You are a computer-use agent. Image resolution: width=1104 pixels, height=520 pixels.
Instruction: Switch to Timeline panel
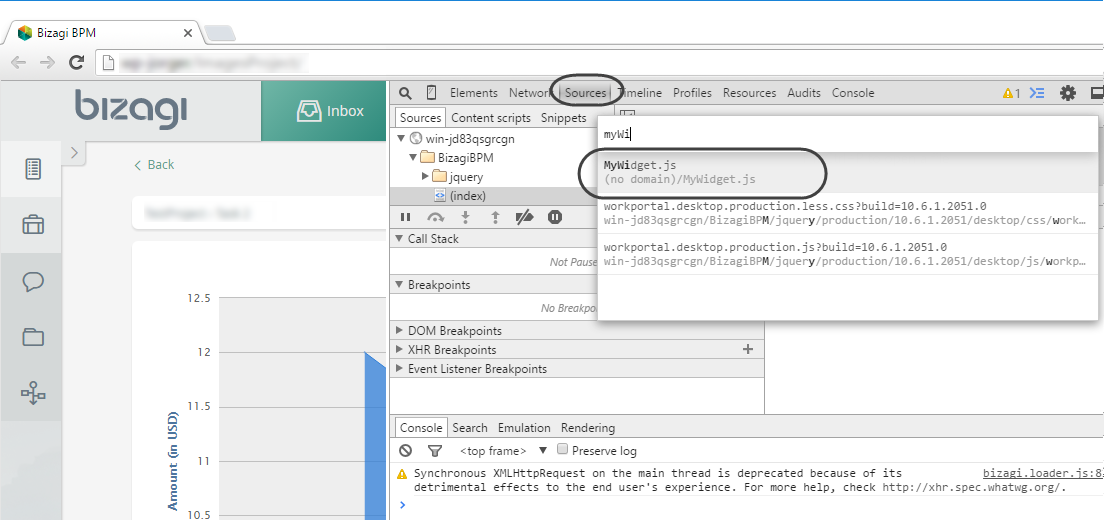pyautogui.click(x=641, y=93)
